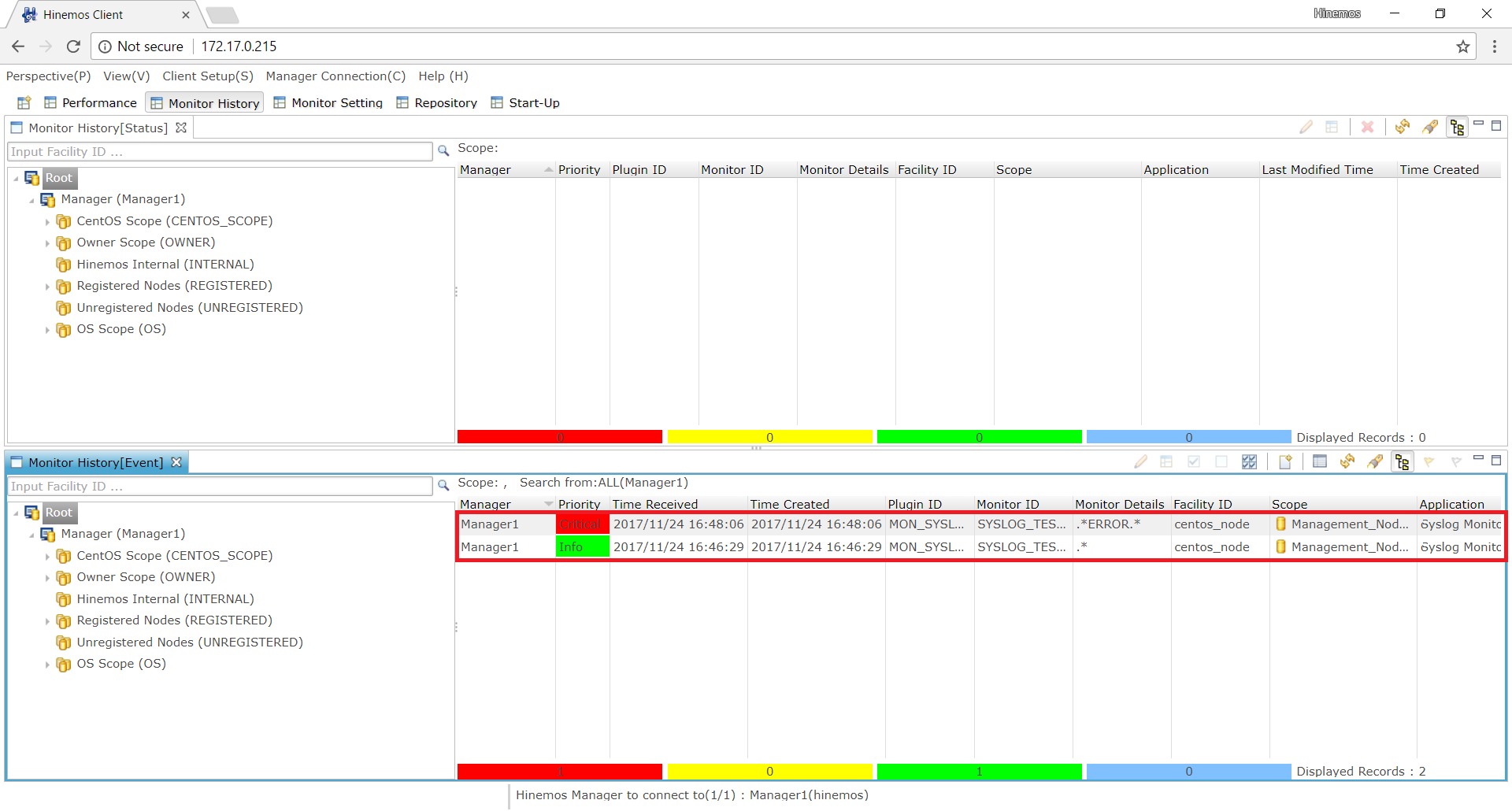This screenshot has width=1512, height=811.
Task: Open the filter flashlight icon in the Event view toolbar
Action: [x=1375, y=461]
